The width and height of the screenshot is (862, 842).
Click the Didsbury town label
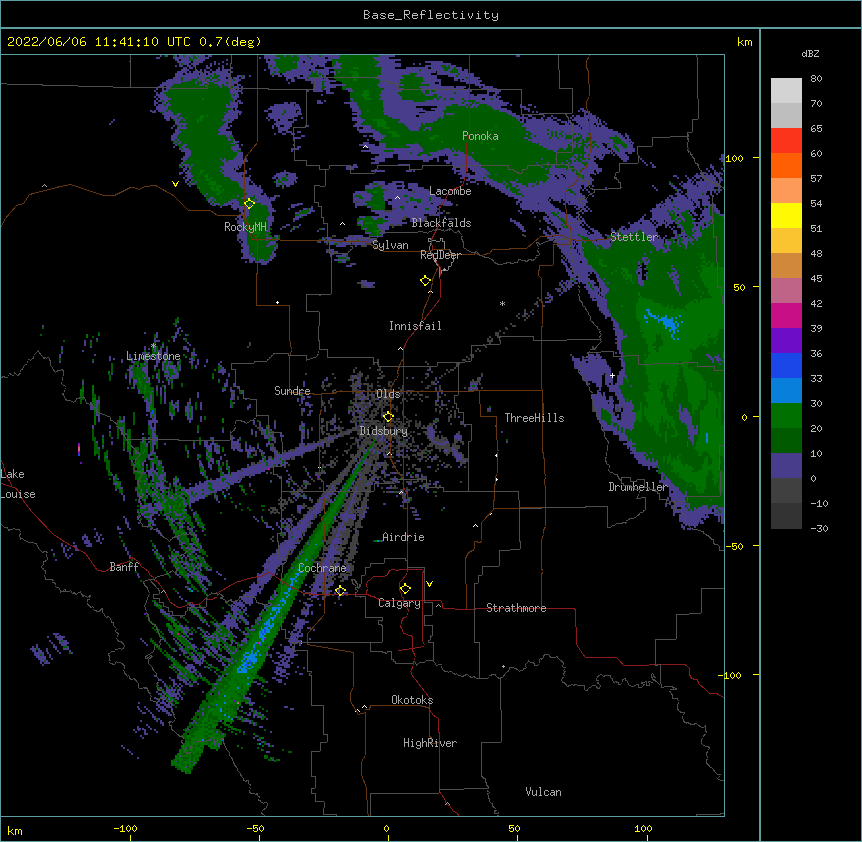pos(384,431)
